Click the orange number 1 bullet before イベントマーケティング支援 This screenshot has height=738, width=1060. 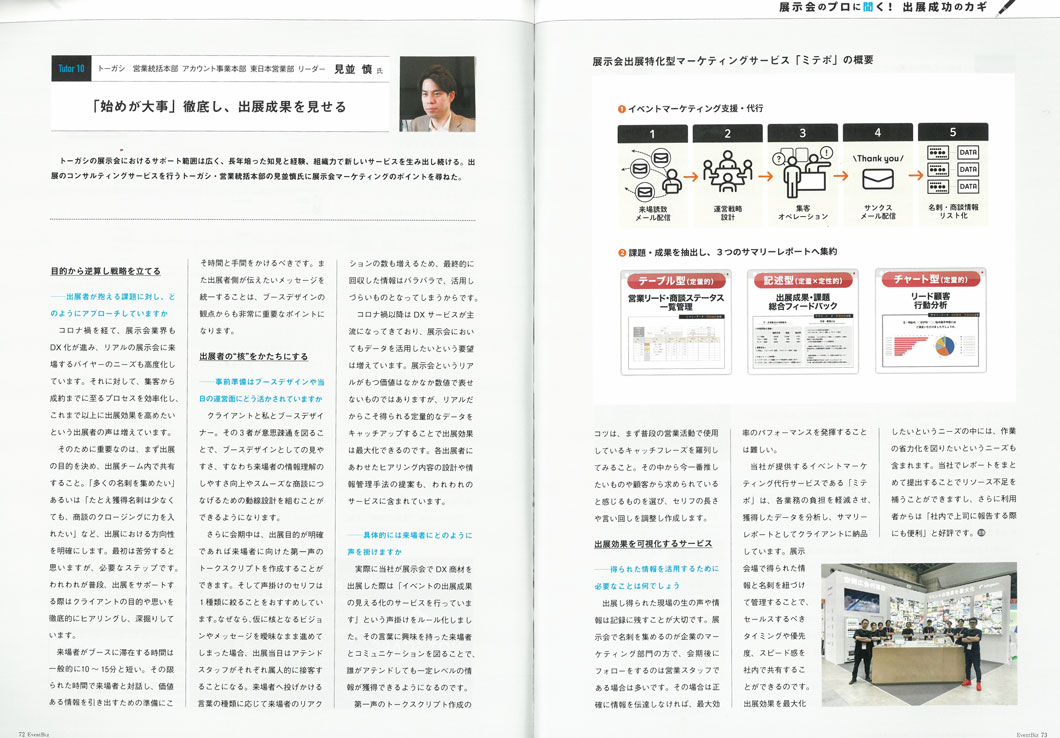[621, 109]
